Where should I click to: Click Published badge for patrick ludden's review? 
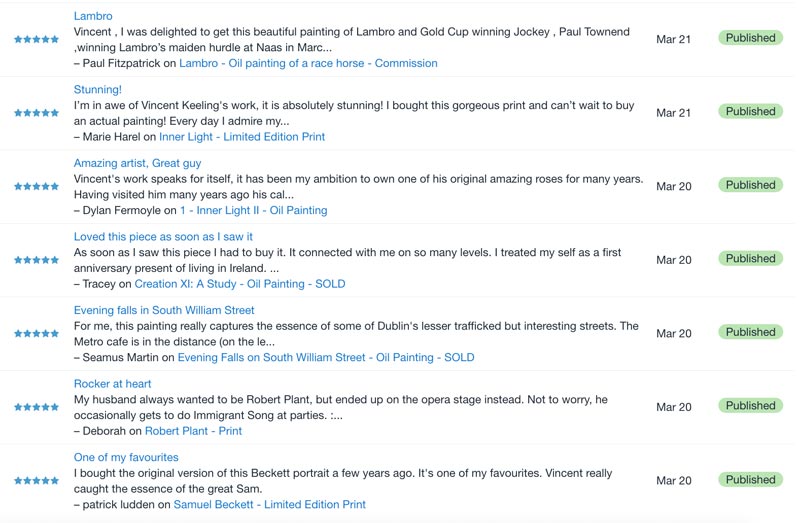[750, 480]
